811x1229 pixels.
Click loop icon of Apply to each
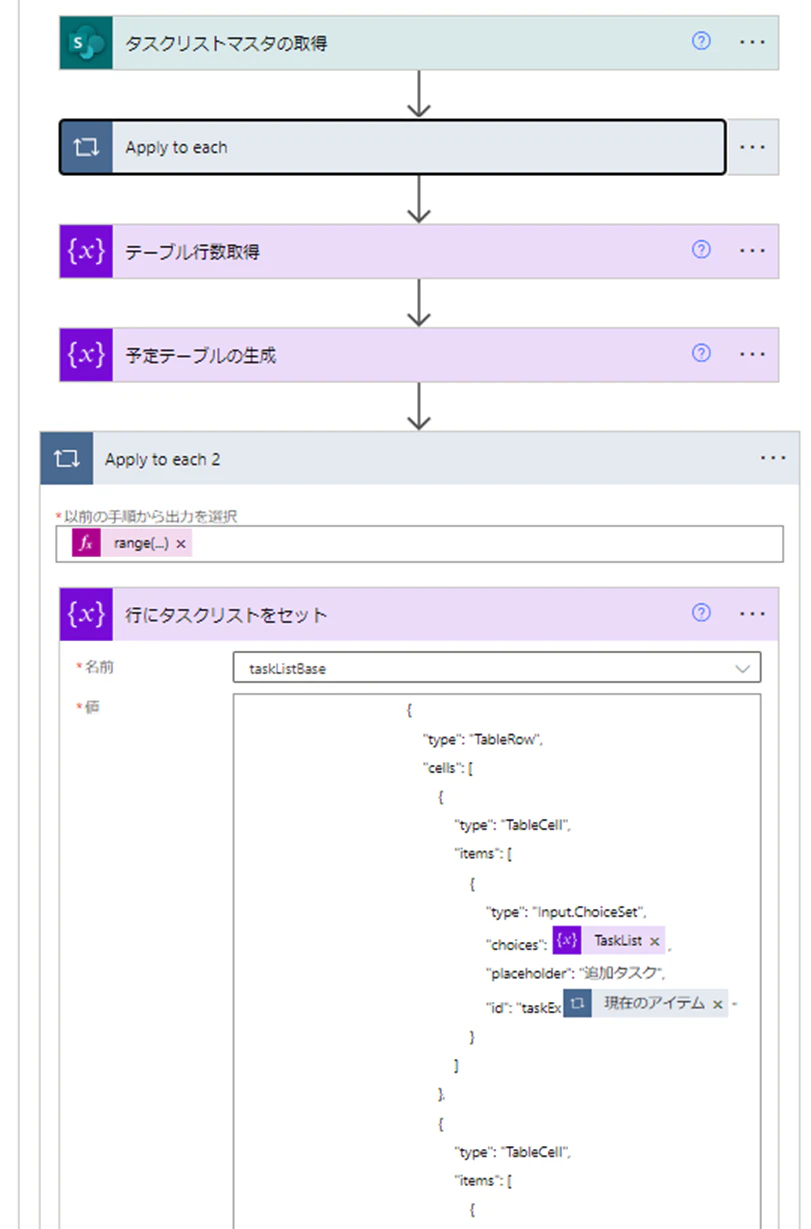[x=86, y=147]
